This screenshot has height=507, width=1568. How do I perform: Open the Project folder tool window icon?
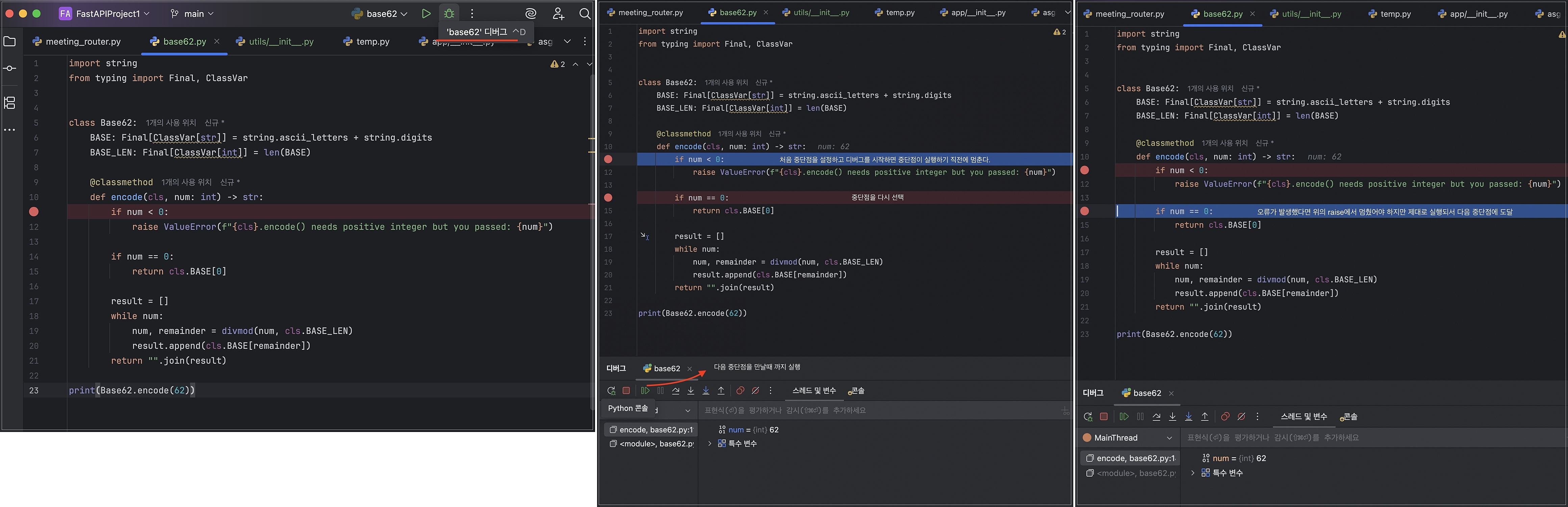tap(10, 42)
